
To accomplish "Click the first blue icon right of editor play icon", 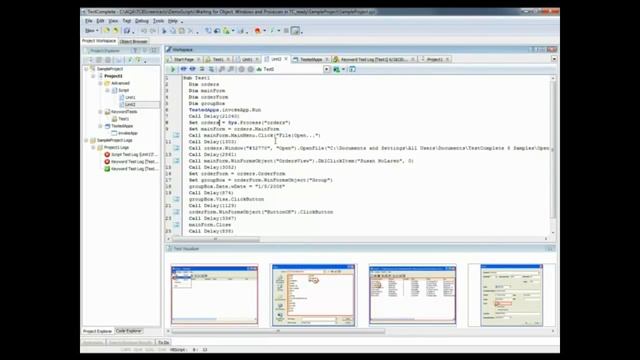I will 184,69.
